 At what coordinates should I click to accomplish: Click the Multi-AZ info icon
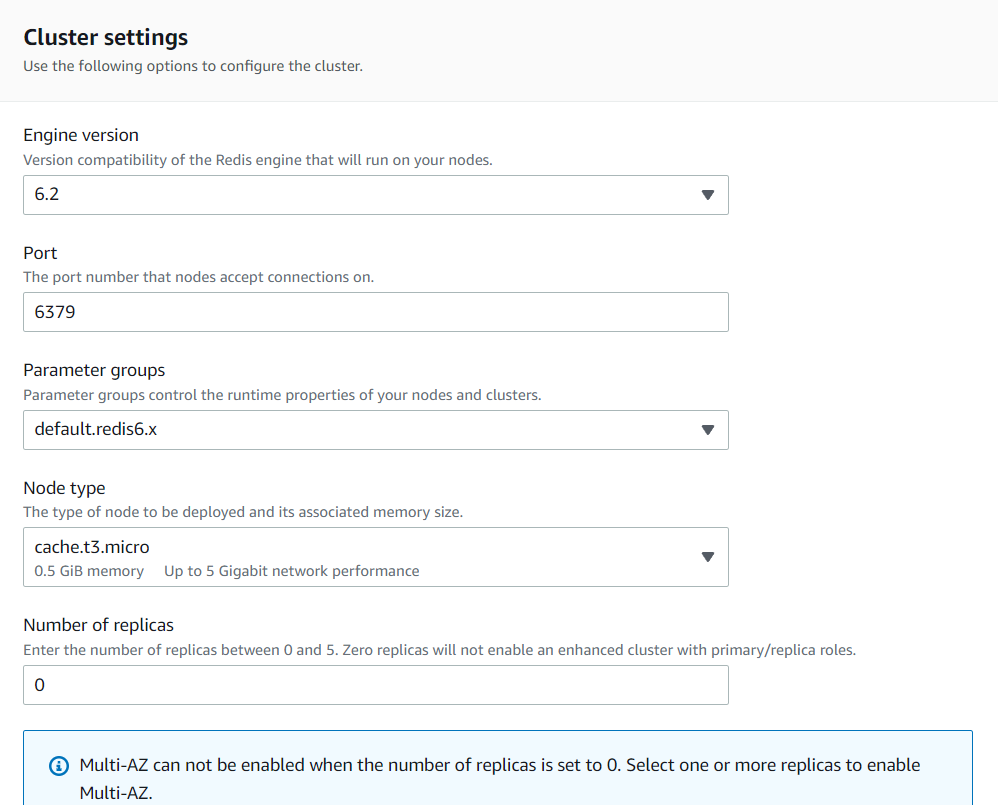pyautogui.click(x=58, y=765)
